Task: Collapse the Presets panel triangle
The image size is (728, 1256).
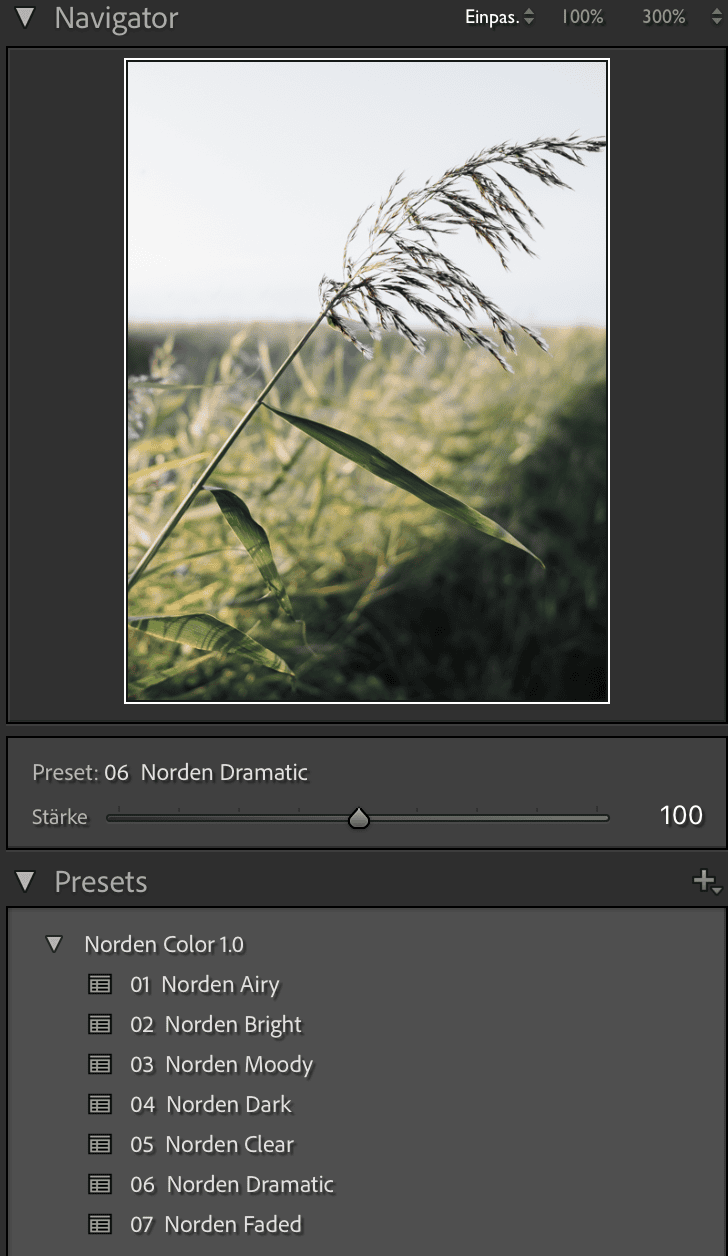Action: coord(26,881)
